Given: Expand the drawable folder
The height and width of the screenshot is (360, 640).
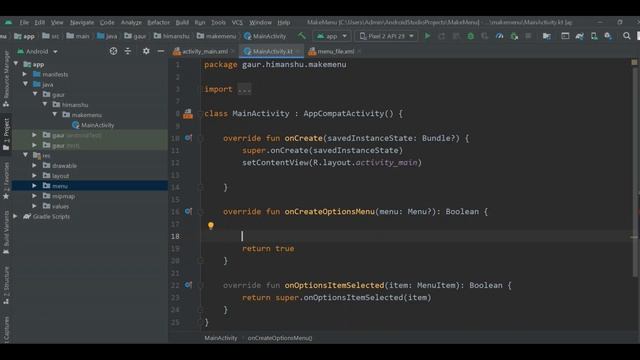Looking at the screenshot, I should click(x=35, y=165).
